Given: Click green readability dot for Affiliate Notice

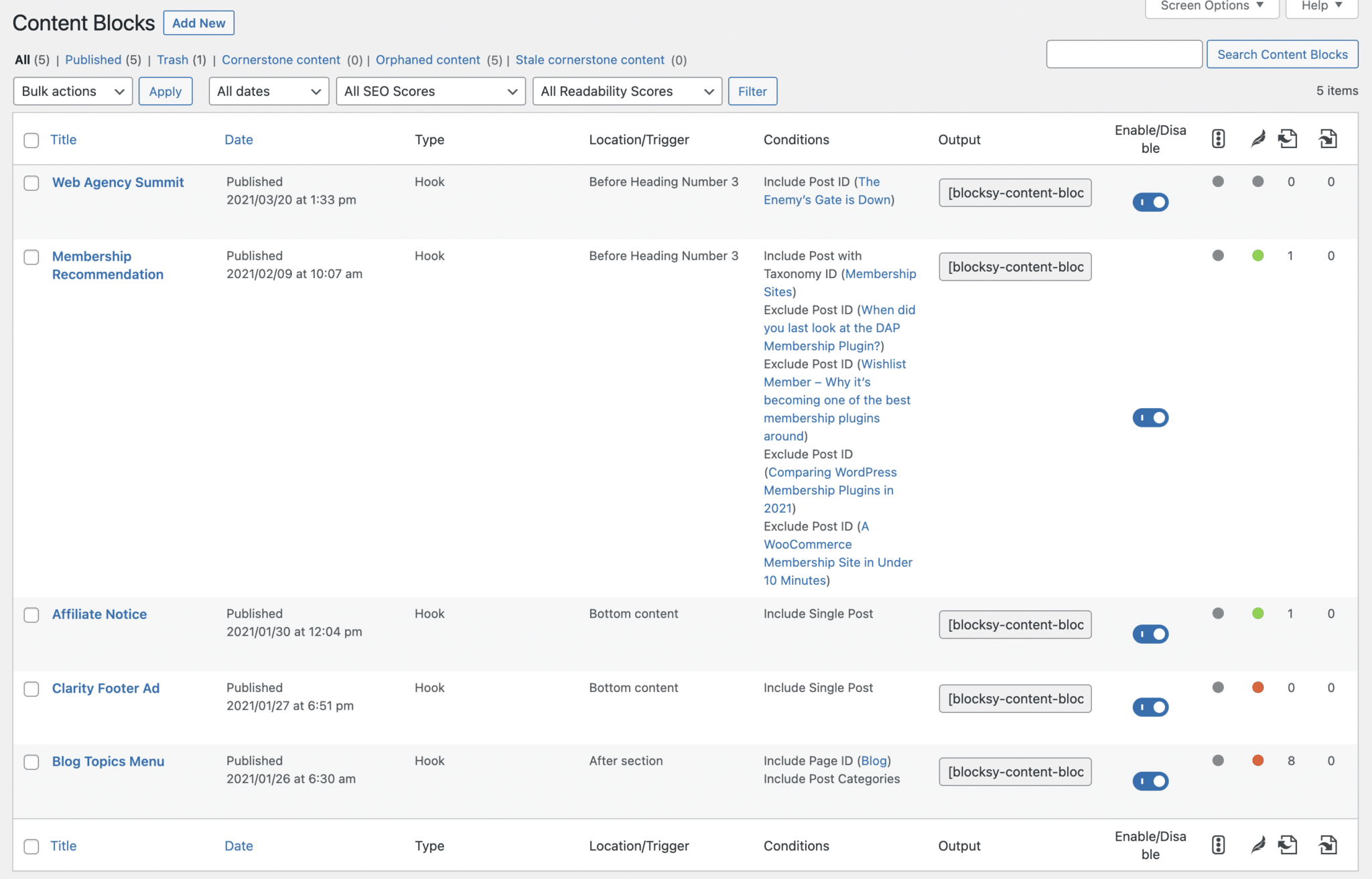Looking at the screenshot, I should 1257,613.
